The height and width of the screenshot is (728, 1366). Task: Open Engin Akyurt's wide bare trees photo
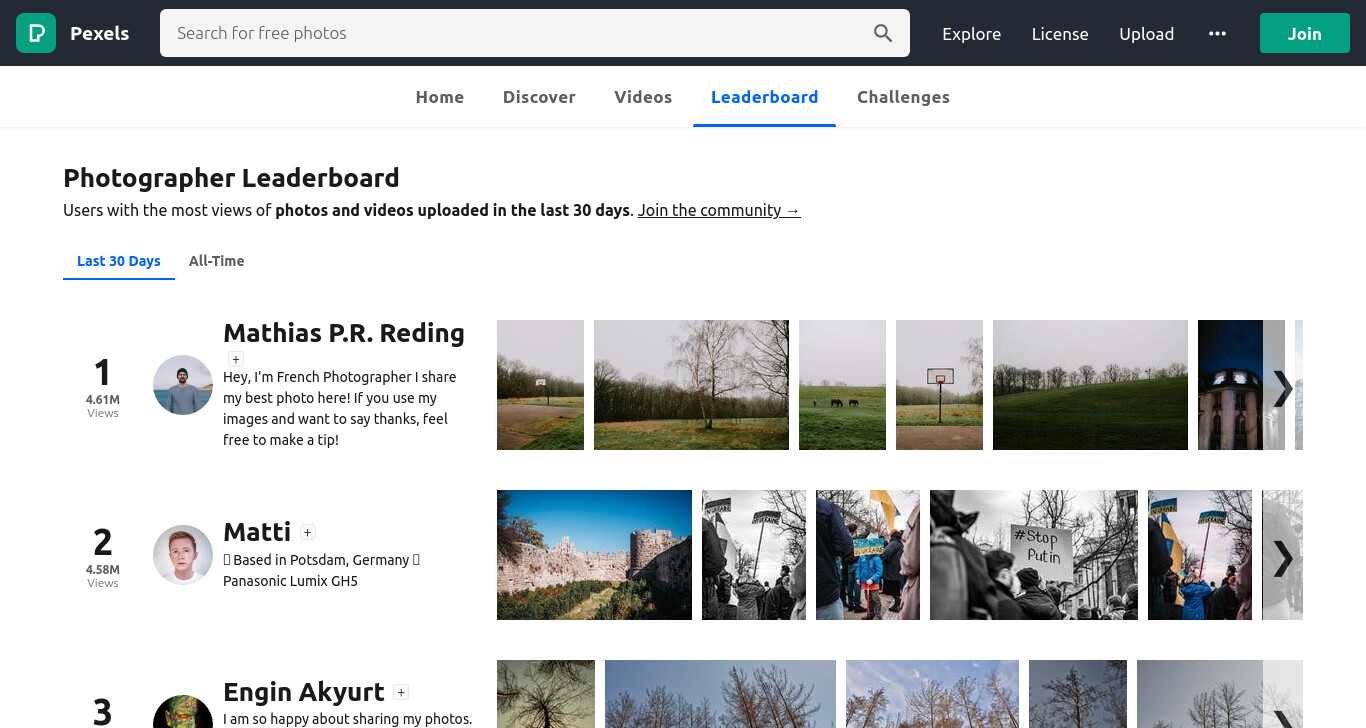(x=720, y=694)
